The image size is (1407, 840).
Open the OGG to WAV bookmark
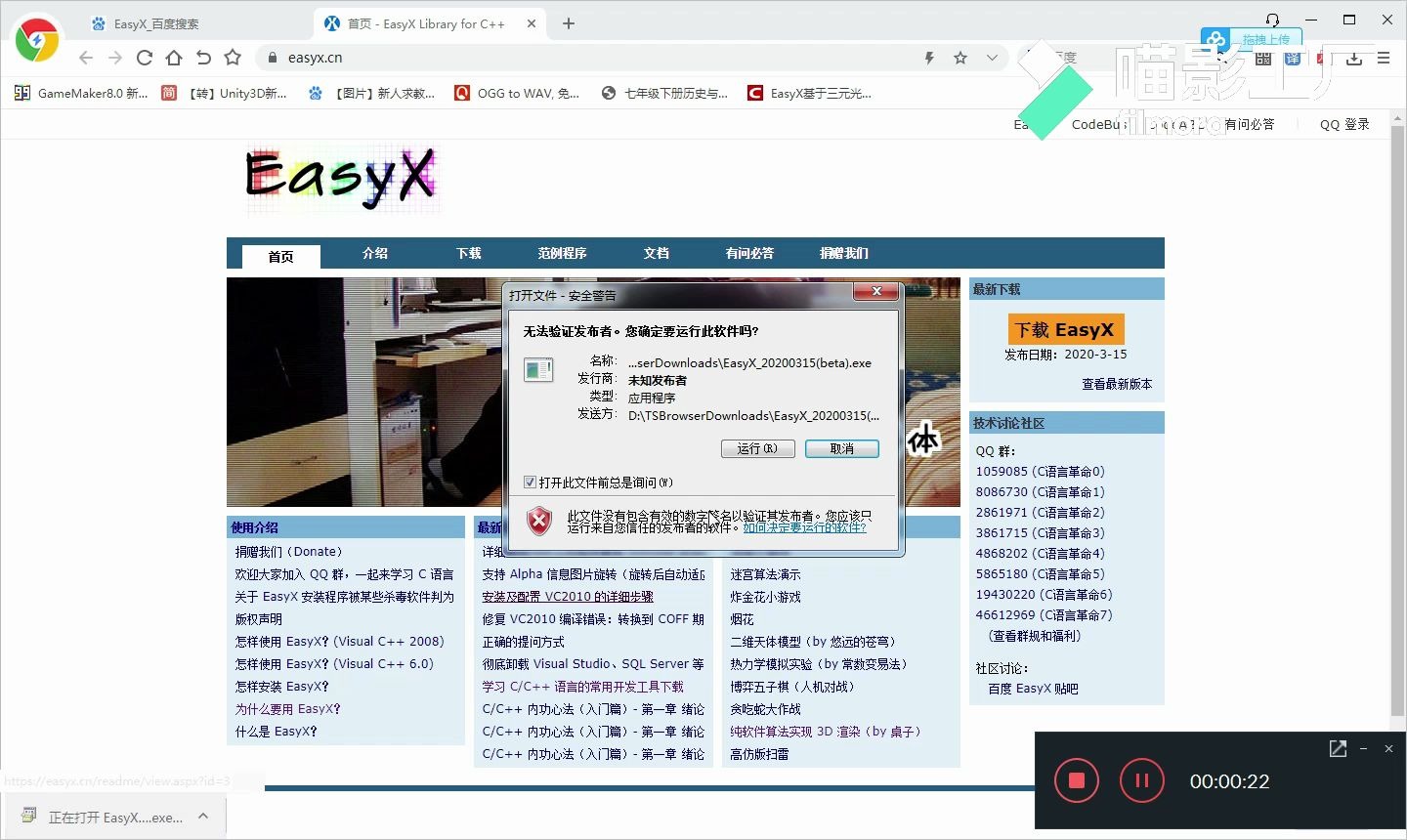pos(517,93)
